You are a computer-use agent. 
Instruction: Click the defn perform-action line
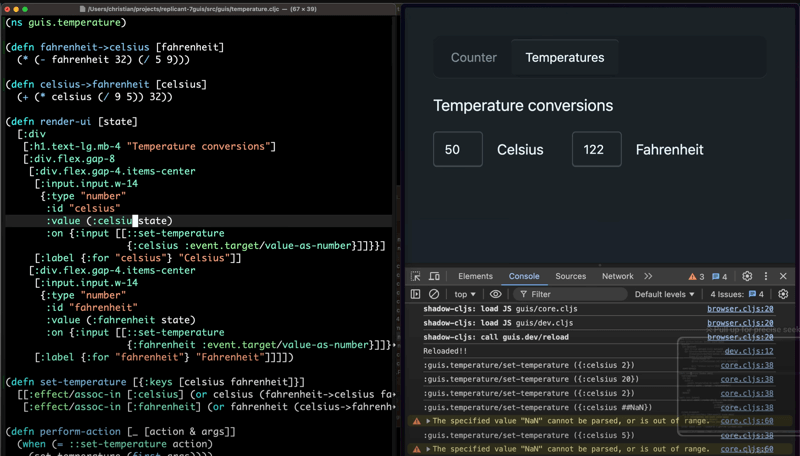[x=120, y=432]
